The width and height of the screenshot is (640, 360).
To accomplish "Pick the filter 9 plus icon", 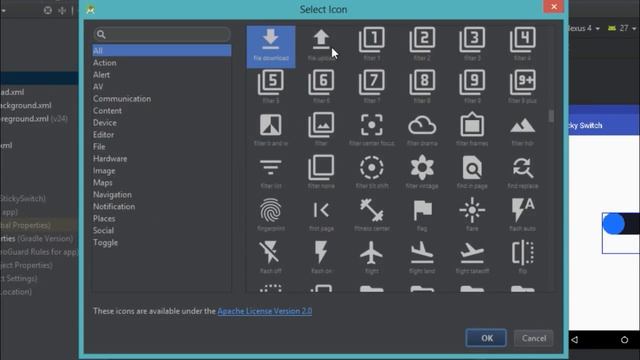I will click(x=523, y=82).
